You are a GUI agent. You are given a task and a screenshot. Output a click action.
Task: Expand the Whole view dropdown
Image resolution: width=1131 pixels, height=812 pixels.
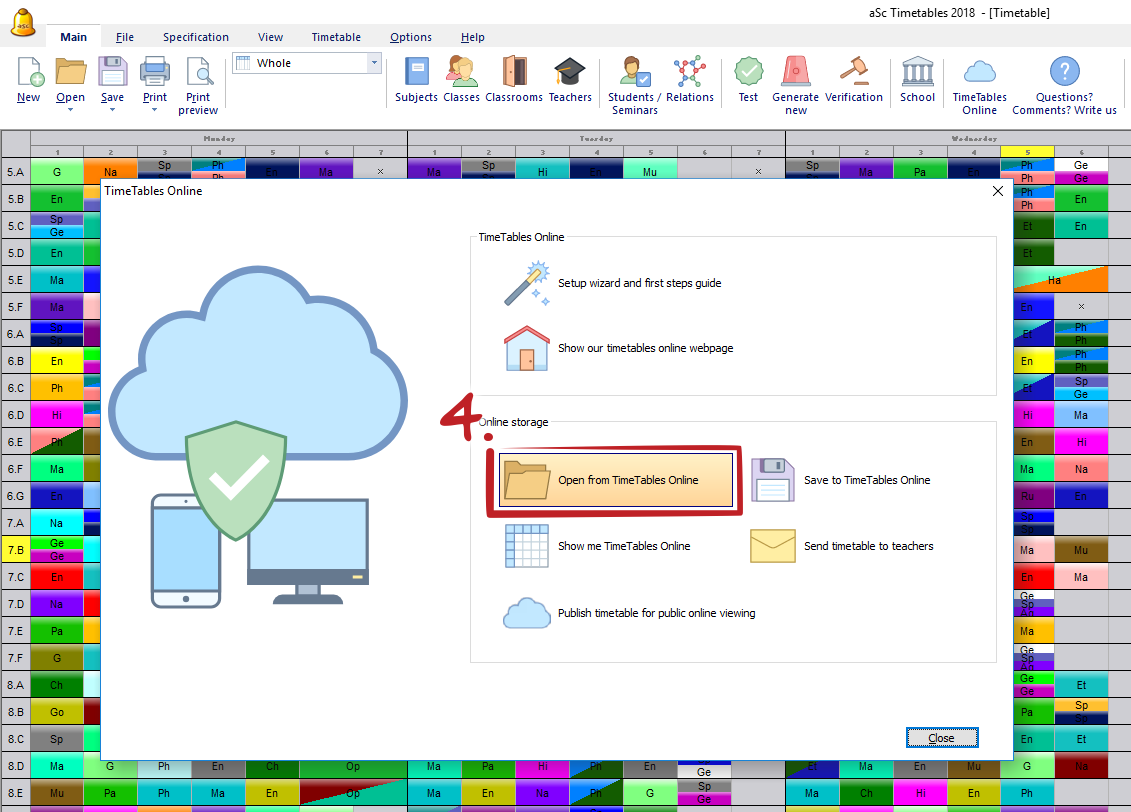click(375, 63)
